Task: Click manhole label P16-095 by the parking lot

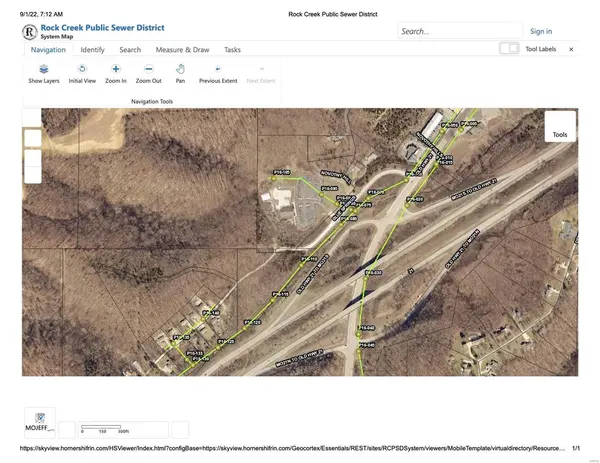Action: (329, 189)
